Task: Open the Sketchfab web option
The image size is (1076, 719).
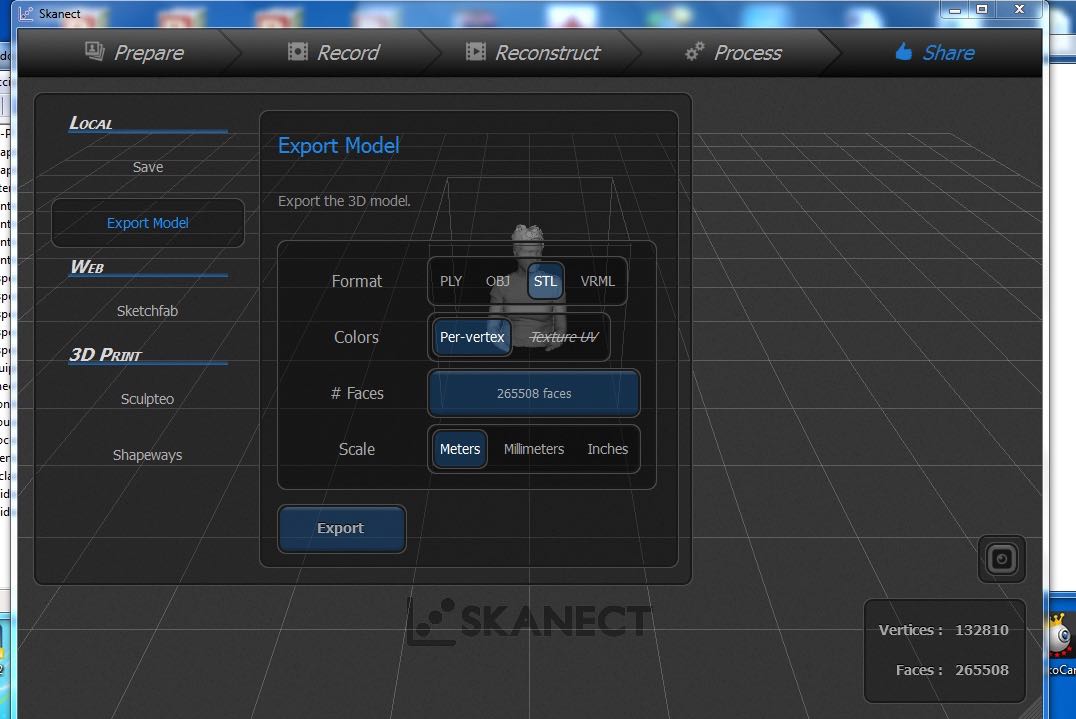Action: (x=148, y=311)
